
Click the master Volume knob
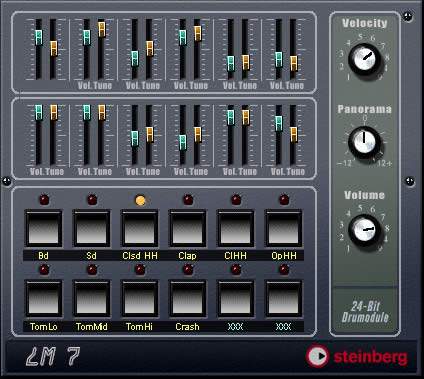tap(364, 230)
